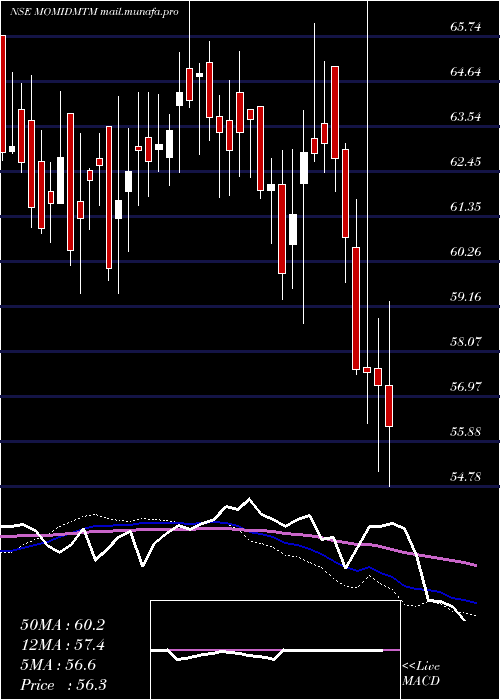Click the NSE MOMIDMTM chart title
500x700 pixels.
94,12
